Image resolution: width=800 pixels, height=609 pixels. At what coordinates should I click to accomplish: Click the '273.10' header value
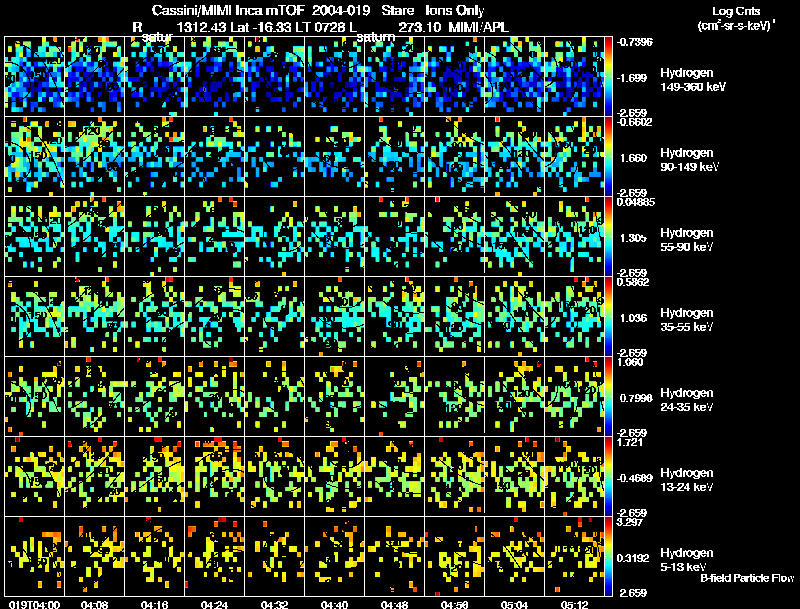click(x=419, y=27)
